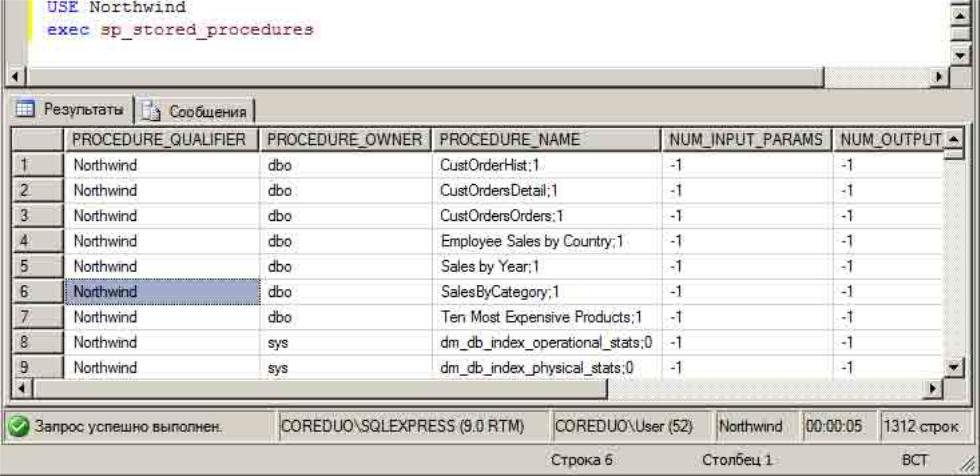Select the PROCEDURE_OWNER column header
Image resolution: width=980 pixels, height=476 pixels.
pyautogui.click(x=345, y=141)
